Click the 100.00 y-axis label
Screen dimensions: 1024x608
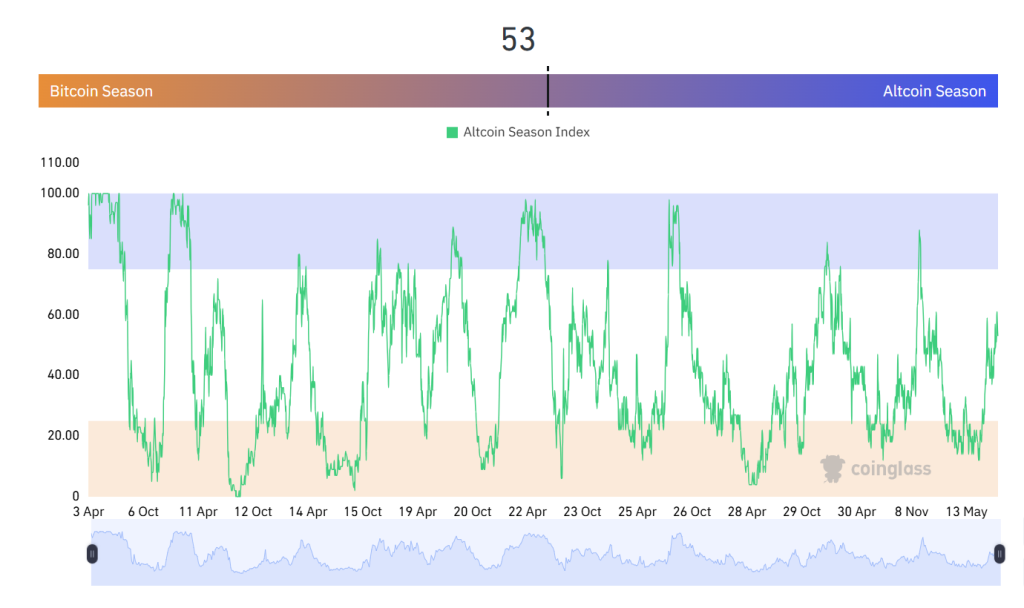click(x=61, y=193)
